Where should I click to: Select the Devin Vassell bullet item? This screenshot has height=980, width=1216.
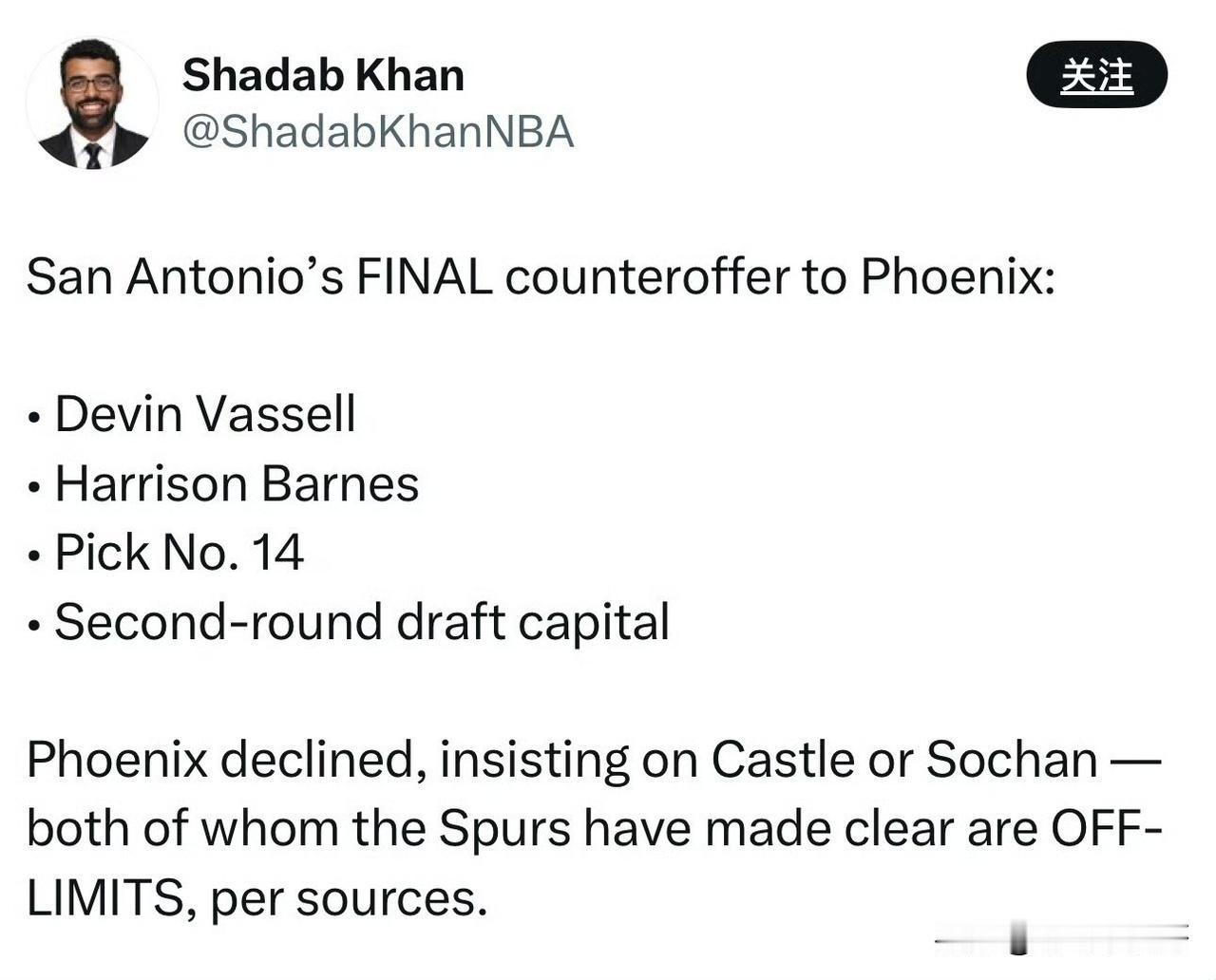click(205, 414)
